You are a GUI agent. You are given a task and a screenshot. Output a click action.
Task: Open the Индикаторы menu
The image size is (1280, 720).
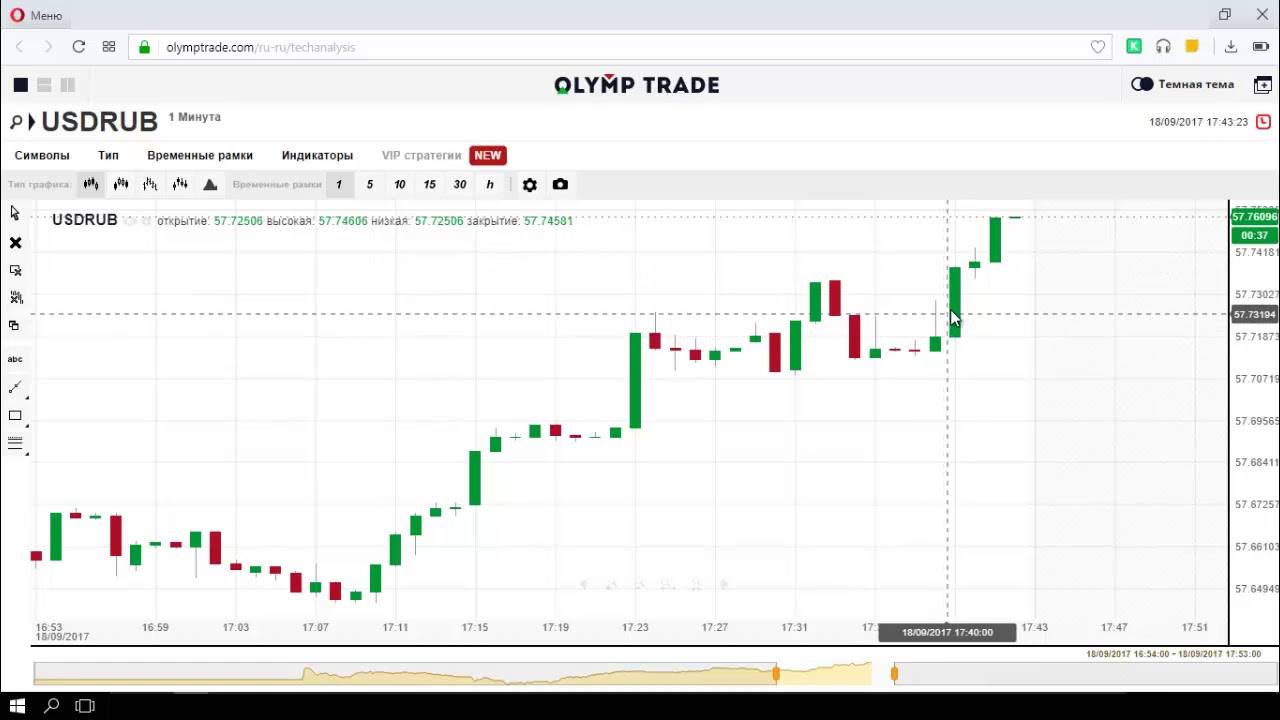pos(317,155)
